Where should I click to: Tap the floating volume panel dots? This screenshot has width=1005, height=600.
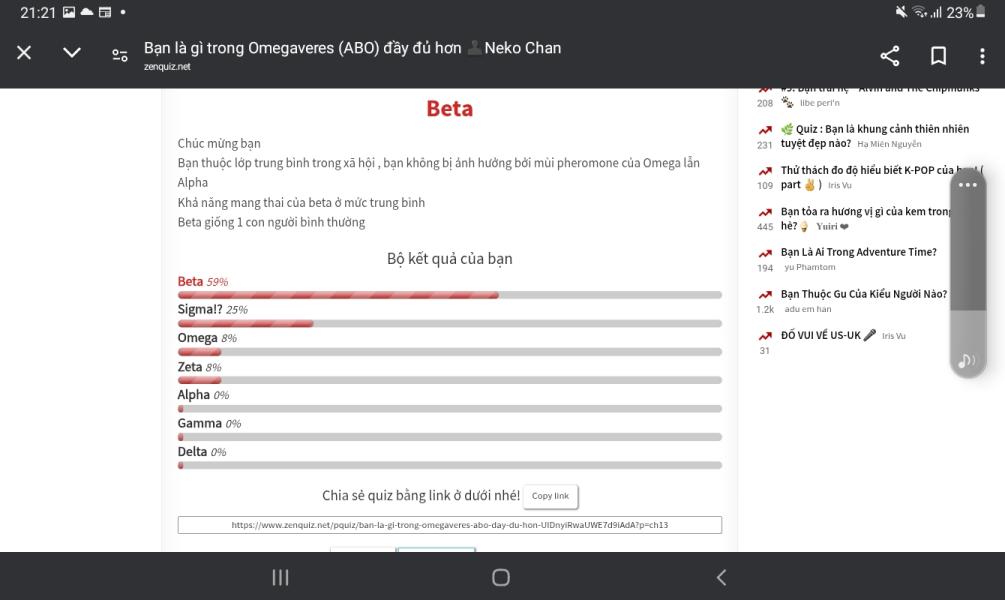point(967,185)
